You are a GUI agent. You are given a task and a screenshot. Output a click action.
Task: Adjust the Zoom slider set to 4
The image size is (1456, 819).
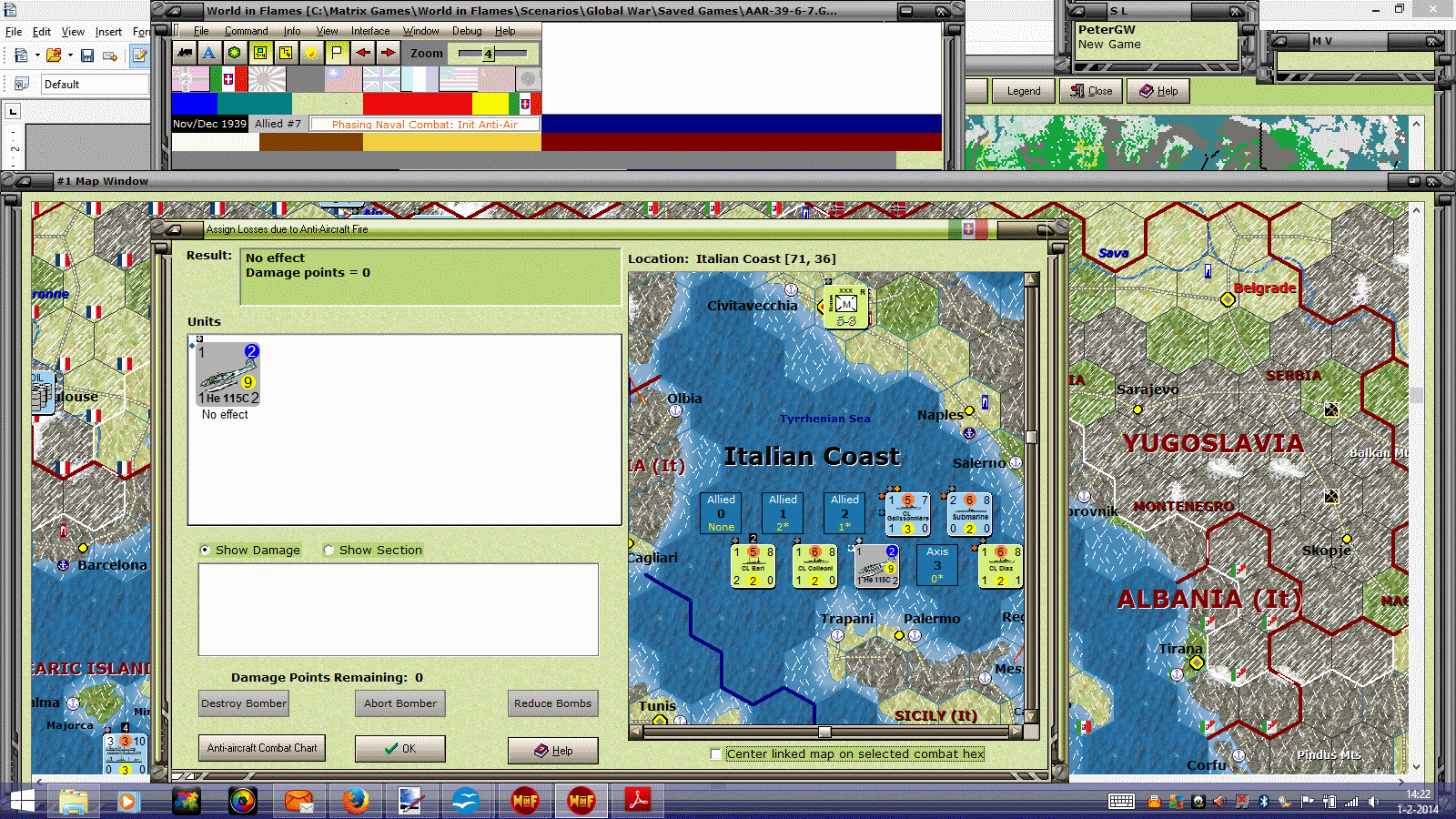489,54
